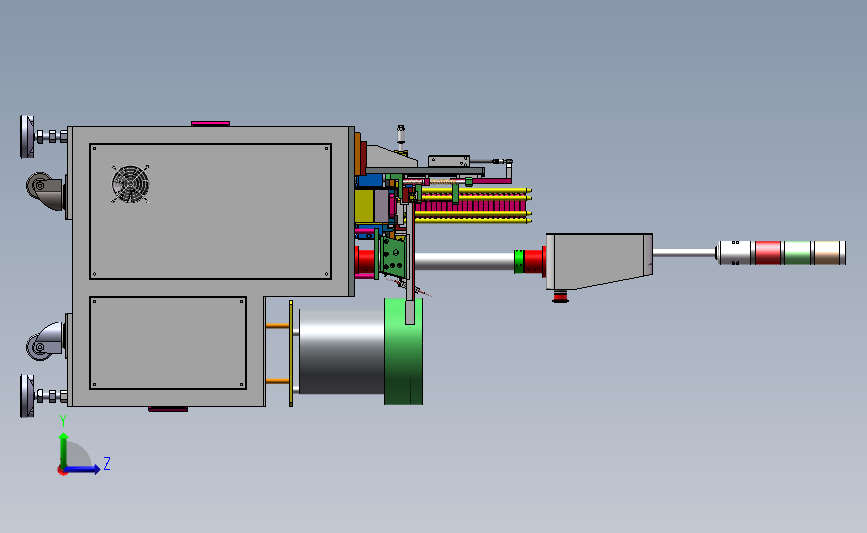
Task: Pick the upper caster wheel
Action: [x=40, y=186]
